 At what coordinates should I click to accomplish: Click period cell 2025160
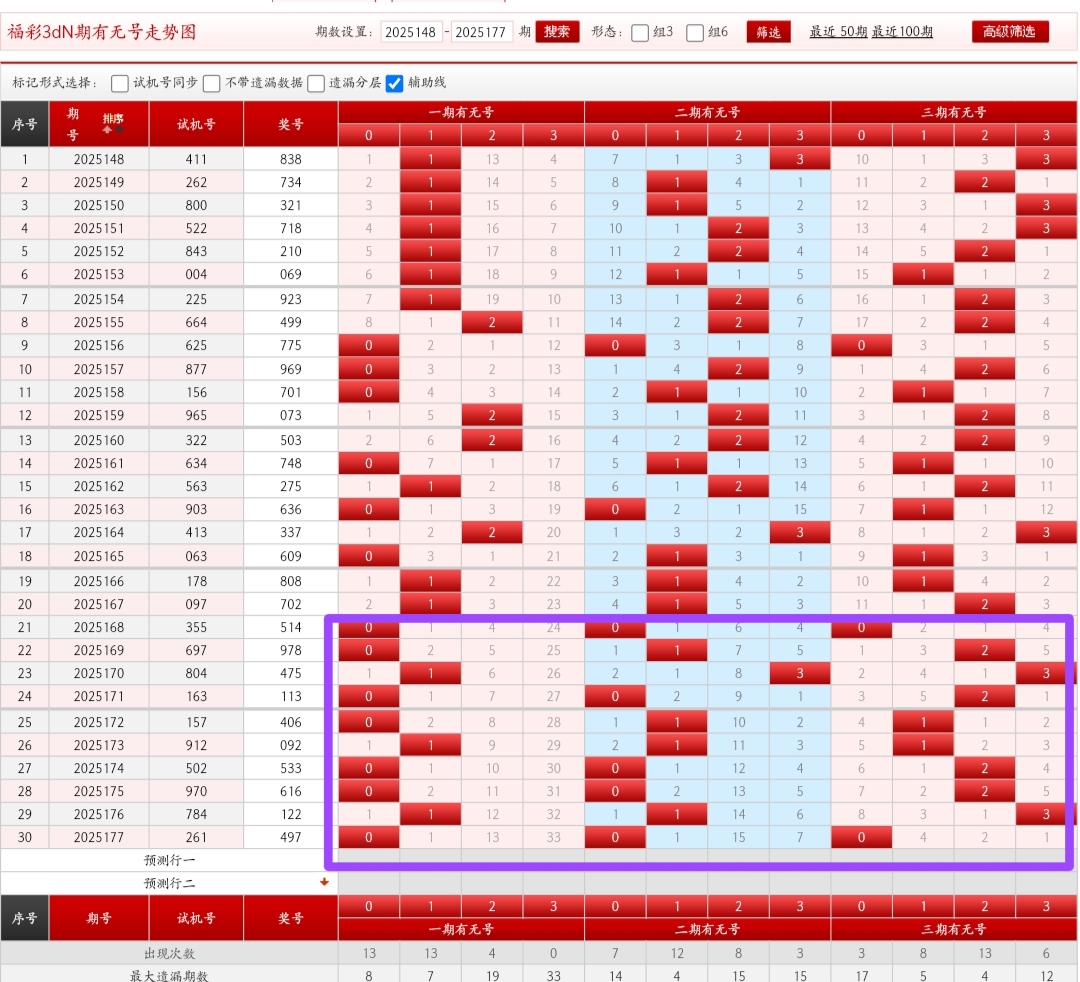pyautogui.click(x=99, y=441)
